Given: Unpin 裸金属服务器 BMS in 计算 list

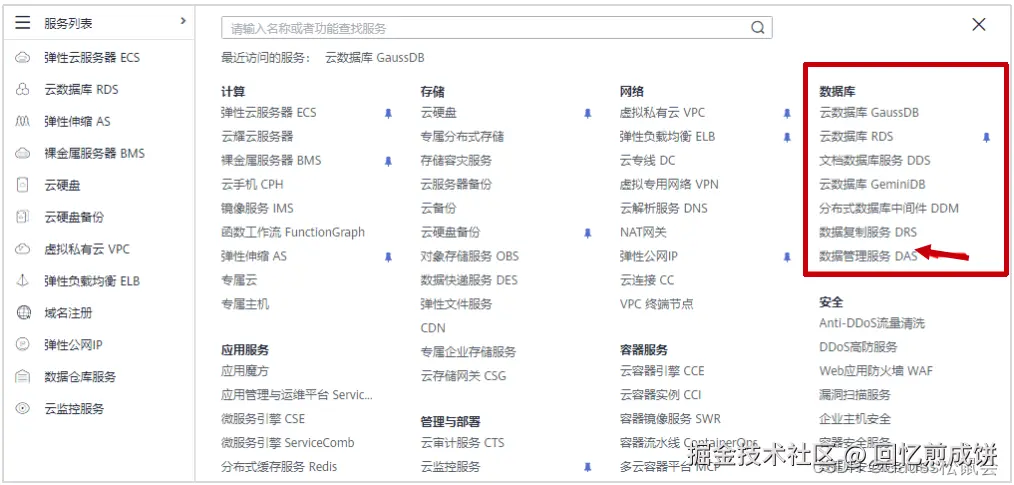Looking at the screenshot, I should click(x=388, y=161).
